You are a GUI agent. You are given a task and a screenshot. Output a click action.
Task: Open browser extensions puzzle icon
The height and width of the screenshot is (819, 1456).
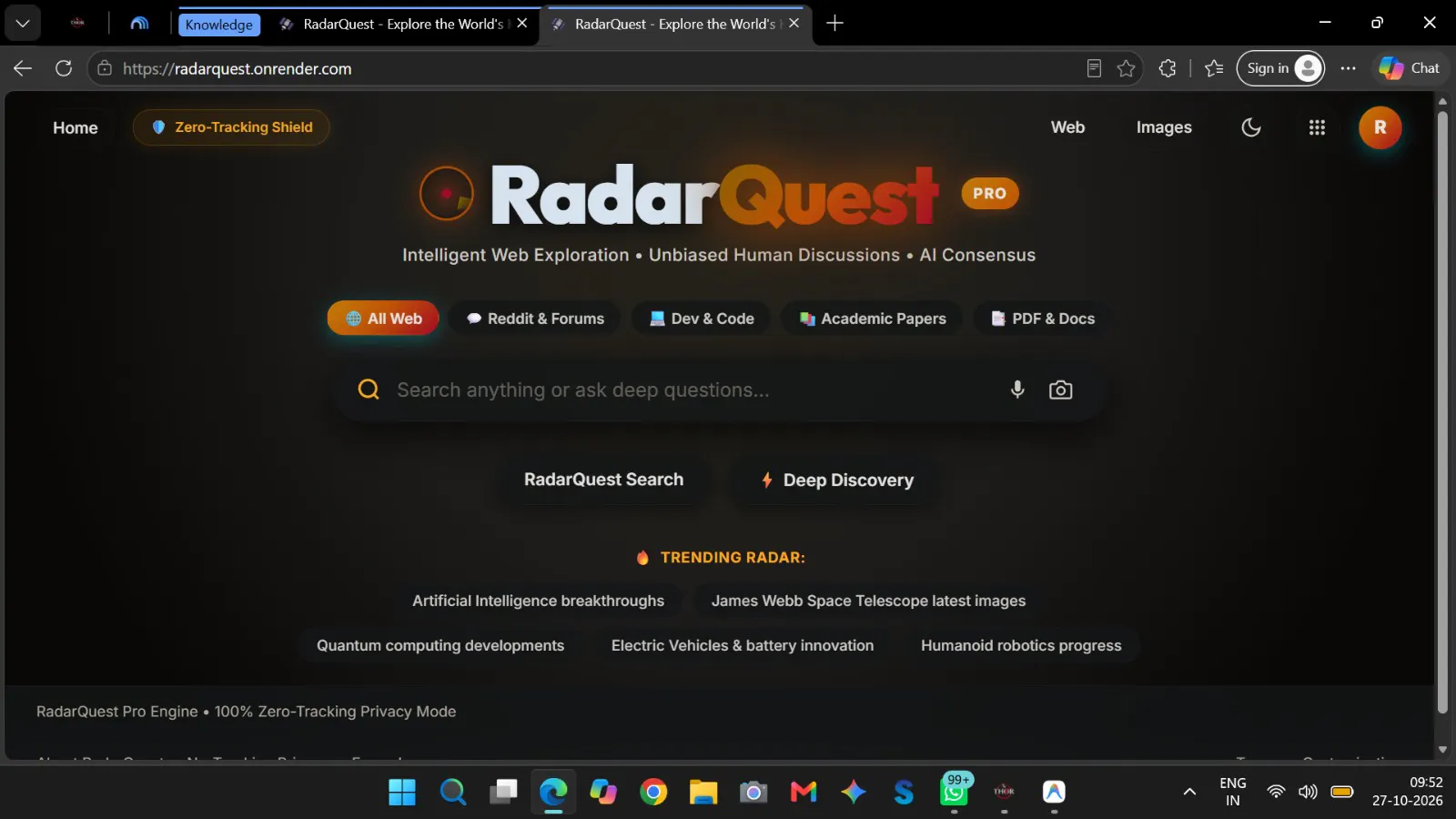tap(1168, 68)
